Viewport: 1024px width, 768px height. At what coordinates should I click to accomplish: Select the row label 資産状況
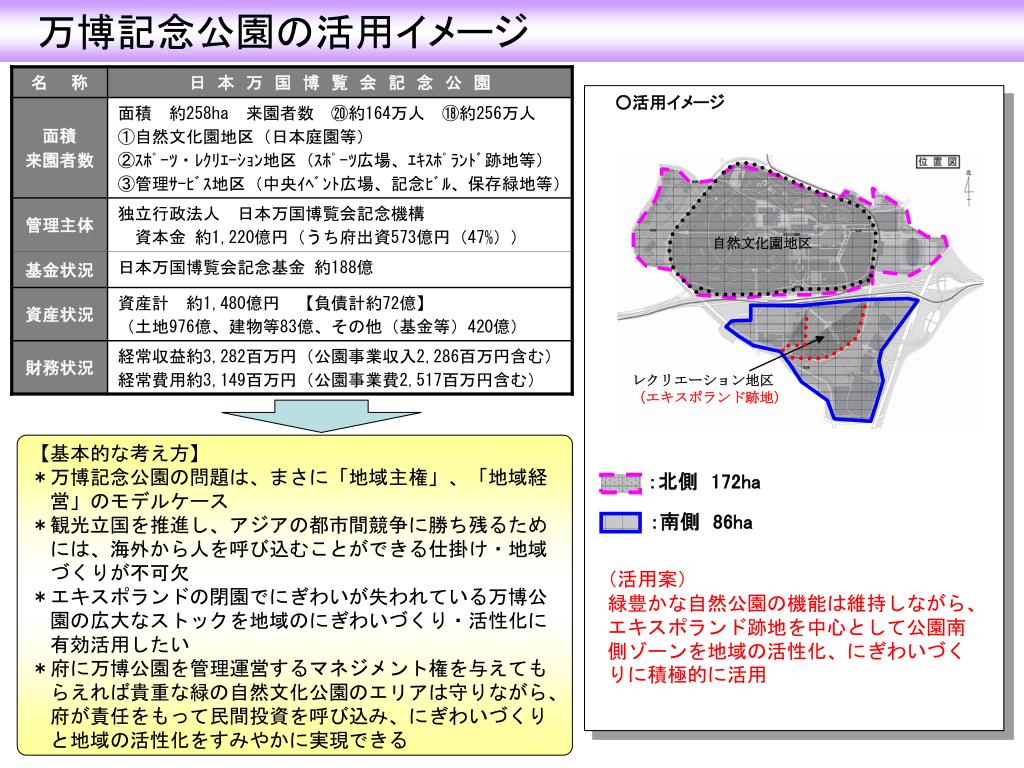click(x=59, y=315)
